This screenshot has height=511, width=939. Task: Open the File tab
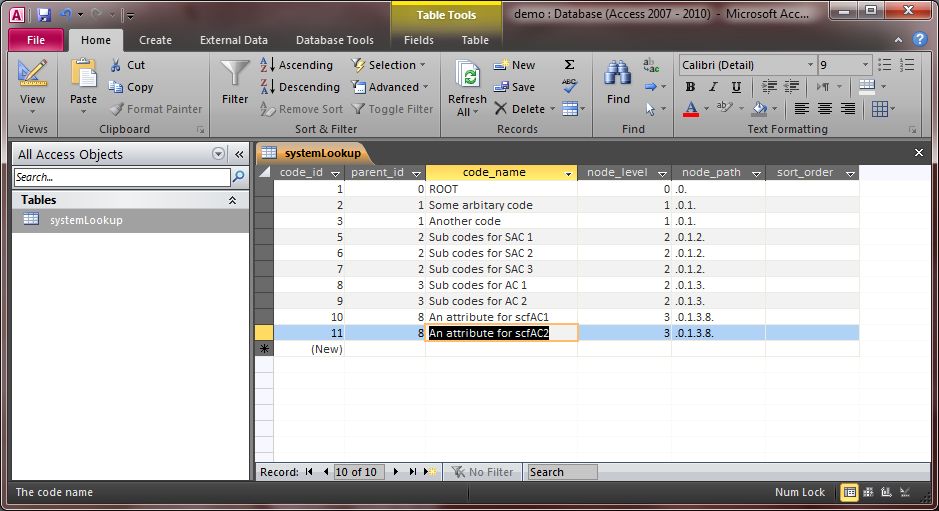(x=36, y=40)
